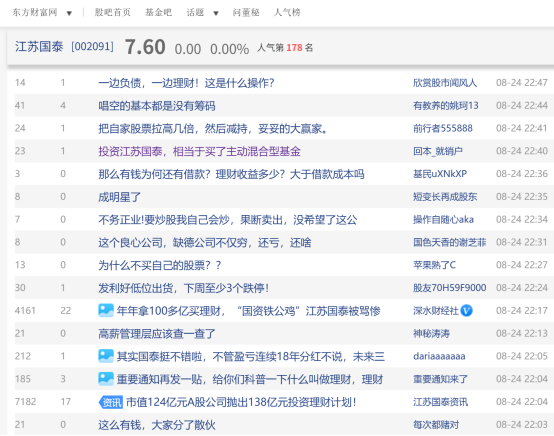The height and width of the screenshot is (436, 554).
Task: Visit author 神秘涛涛 profile
Action: click(431, 334)
